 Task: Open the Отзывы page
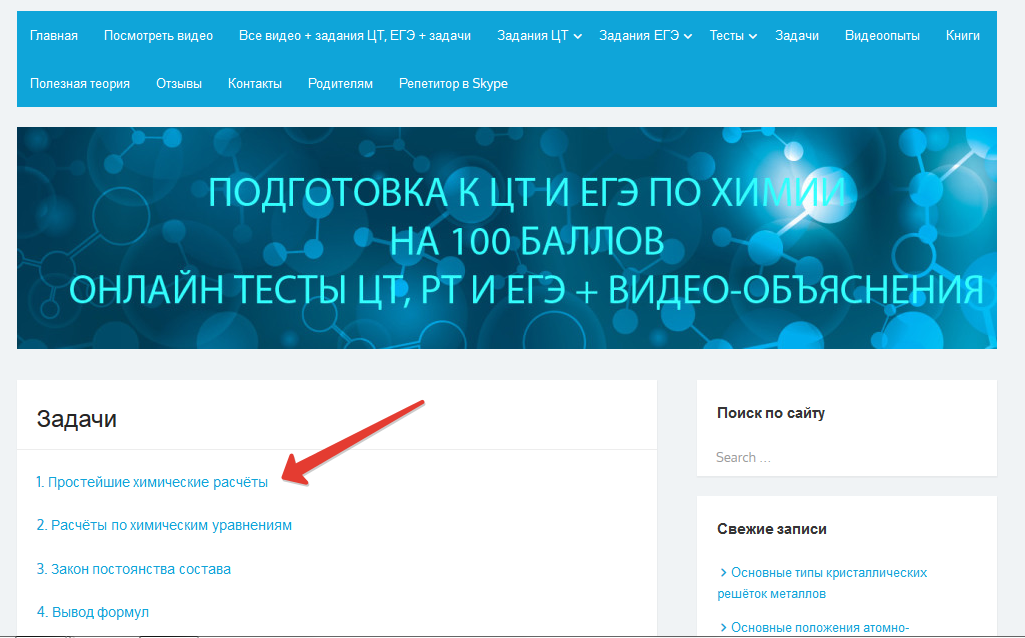pos(178,84)
